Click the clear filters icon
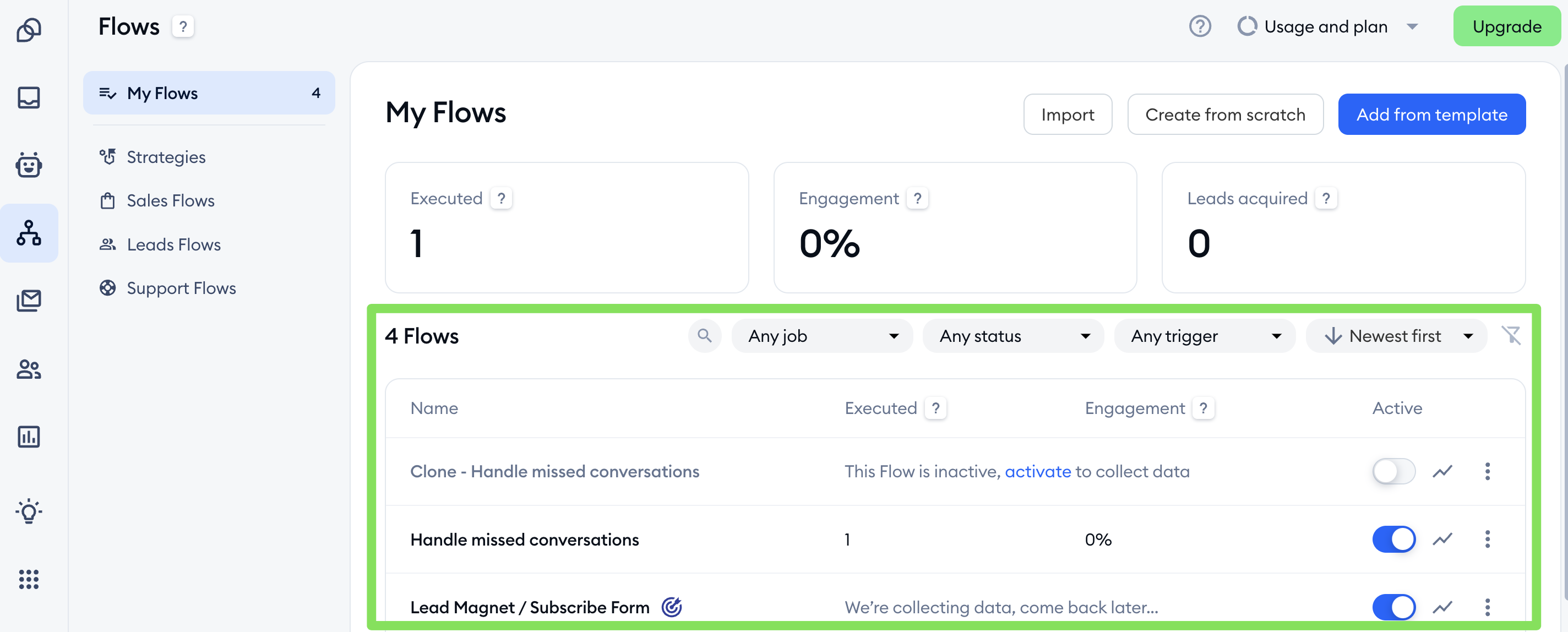This screenshot has height=632, width=1568. [1511, 335]
